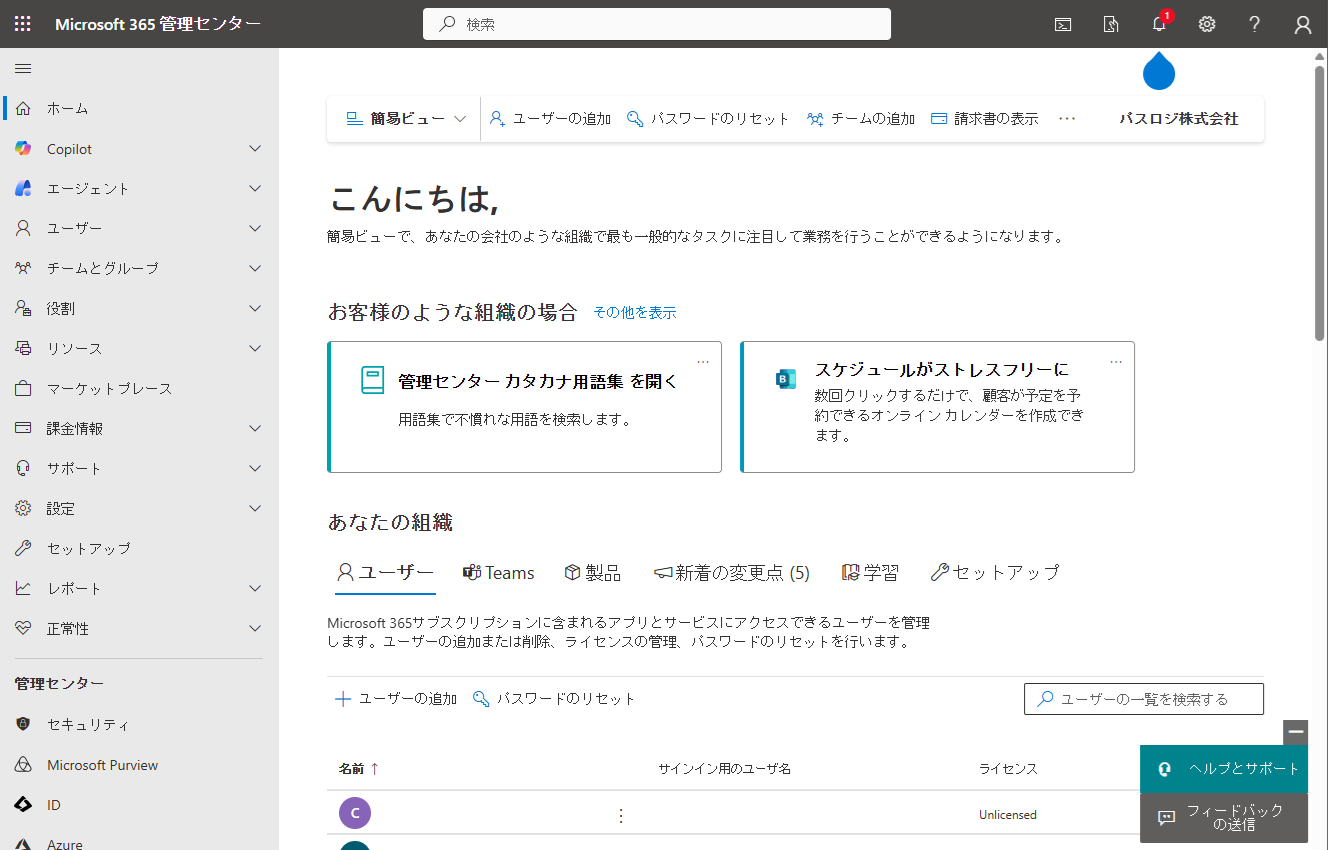Expand the レポート navigation section
Image resolution: width=1328 pixels, height=850 pixels.
(255, 588)
